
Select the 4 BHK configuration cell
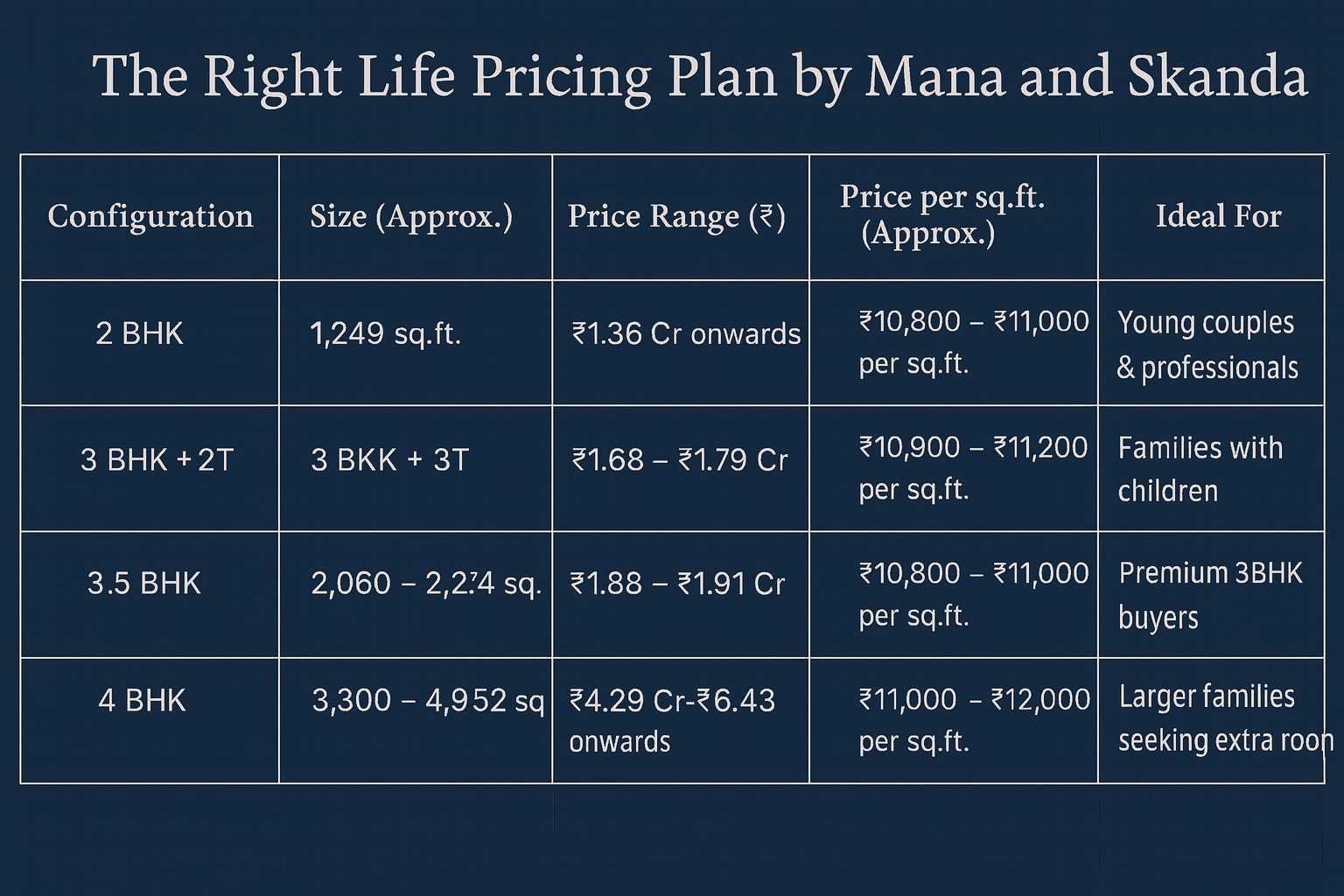[x=142, y=701]
